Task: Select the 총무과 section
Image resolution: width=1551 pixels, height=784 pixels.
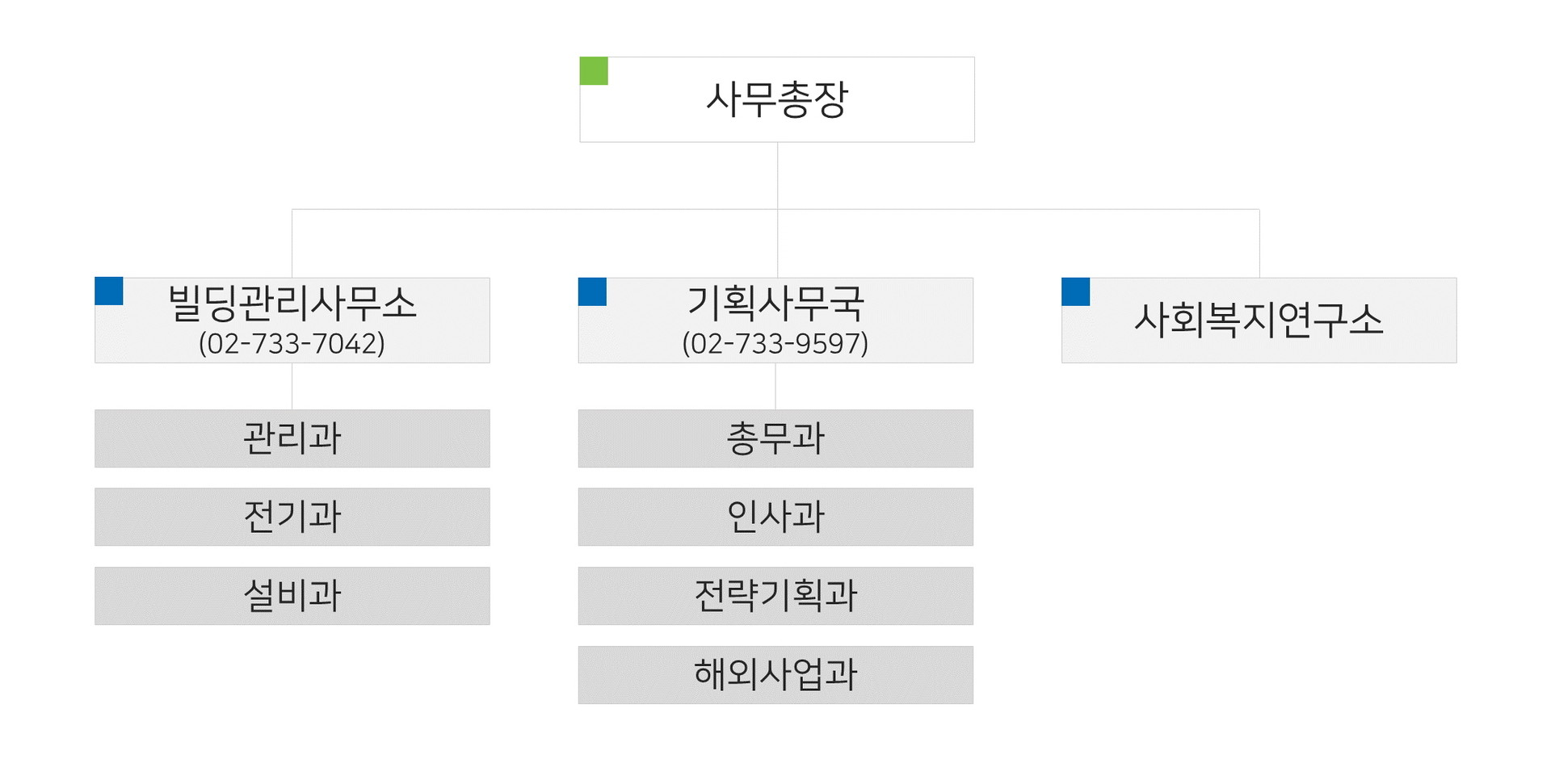Action: [775, 438]
